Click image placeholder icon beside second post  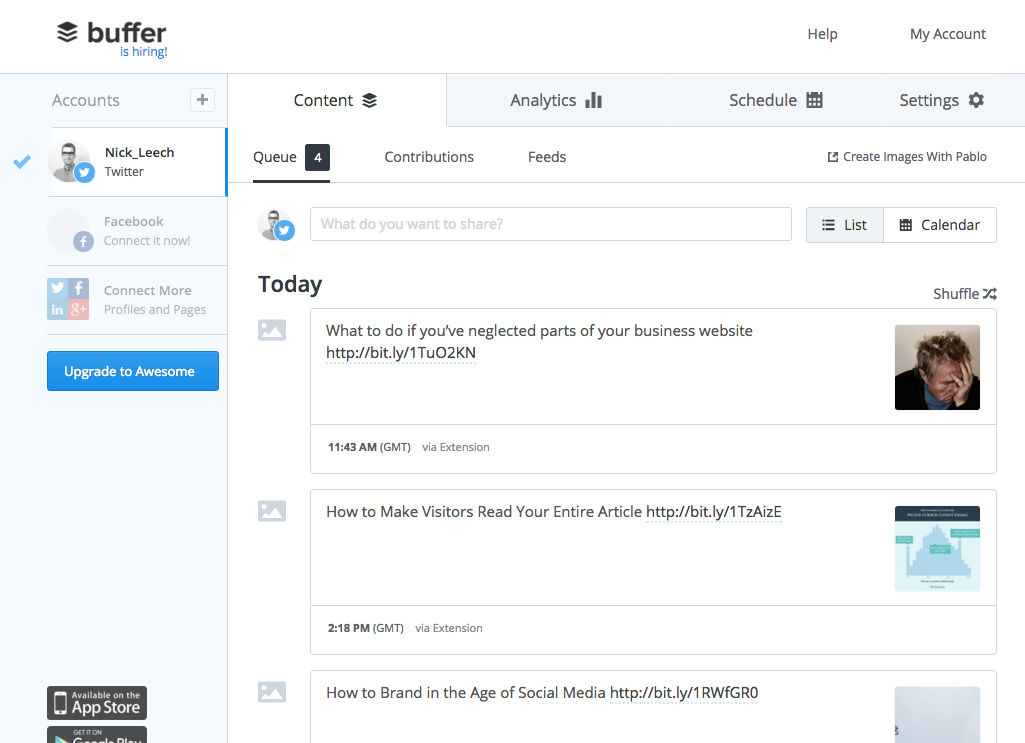tap(272, 511)
